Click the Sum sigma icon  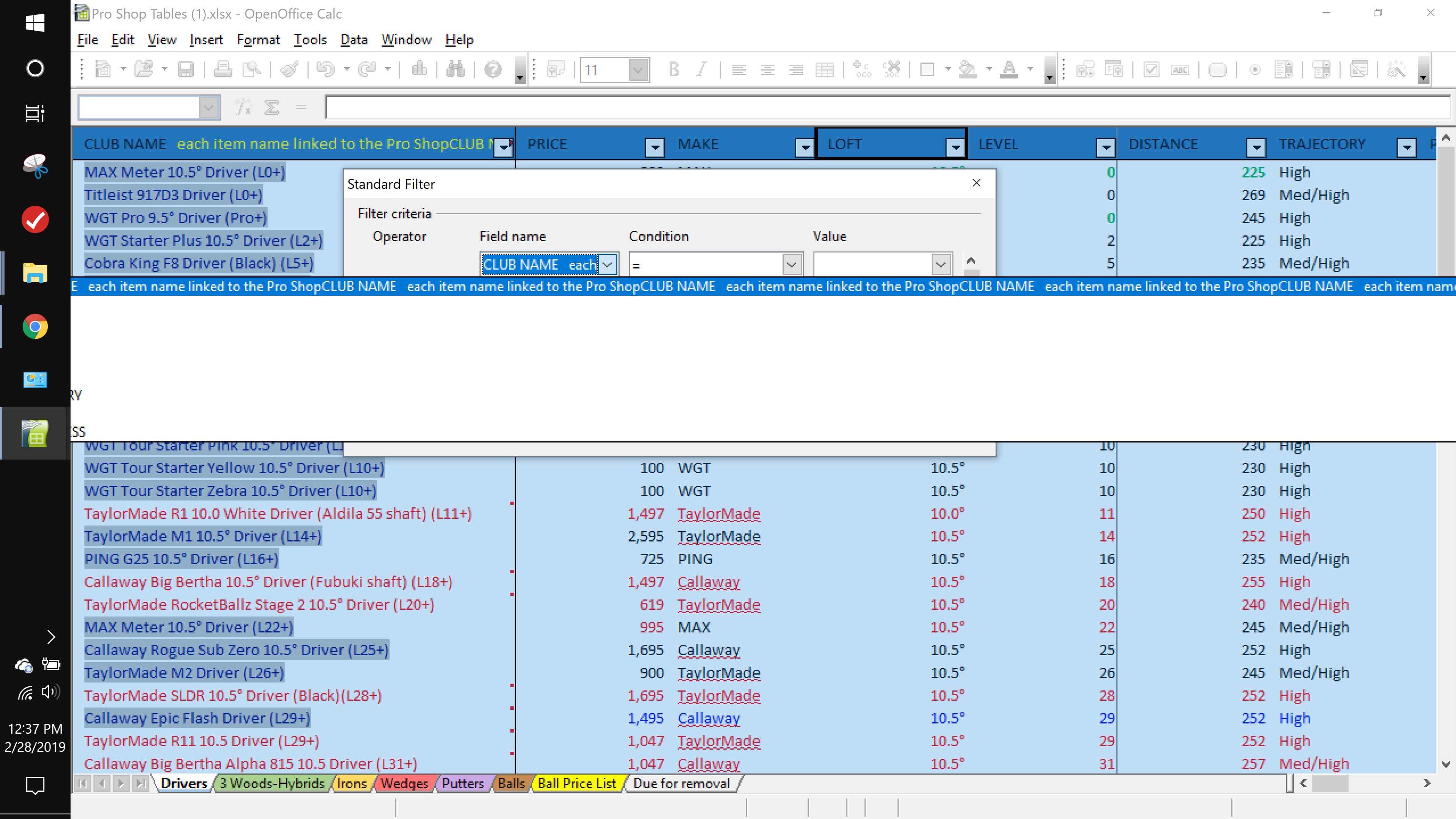tap(272, 107)
